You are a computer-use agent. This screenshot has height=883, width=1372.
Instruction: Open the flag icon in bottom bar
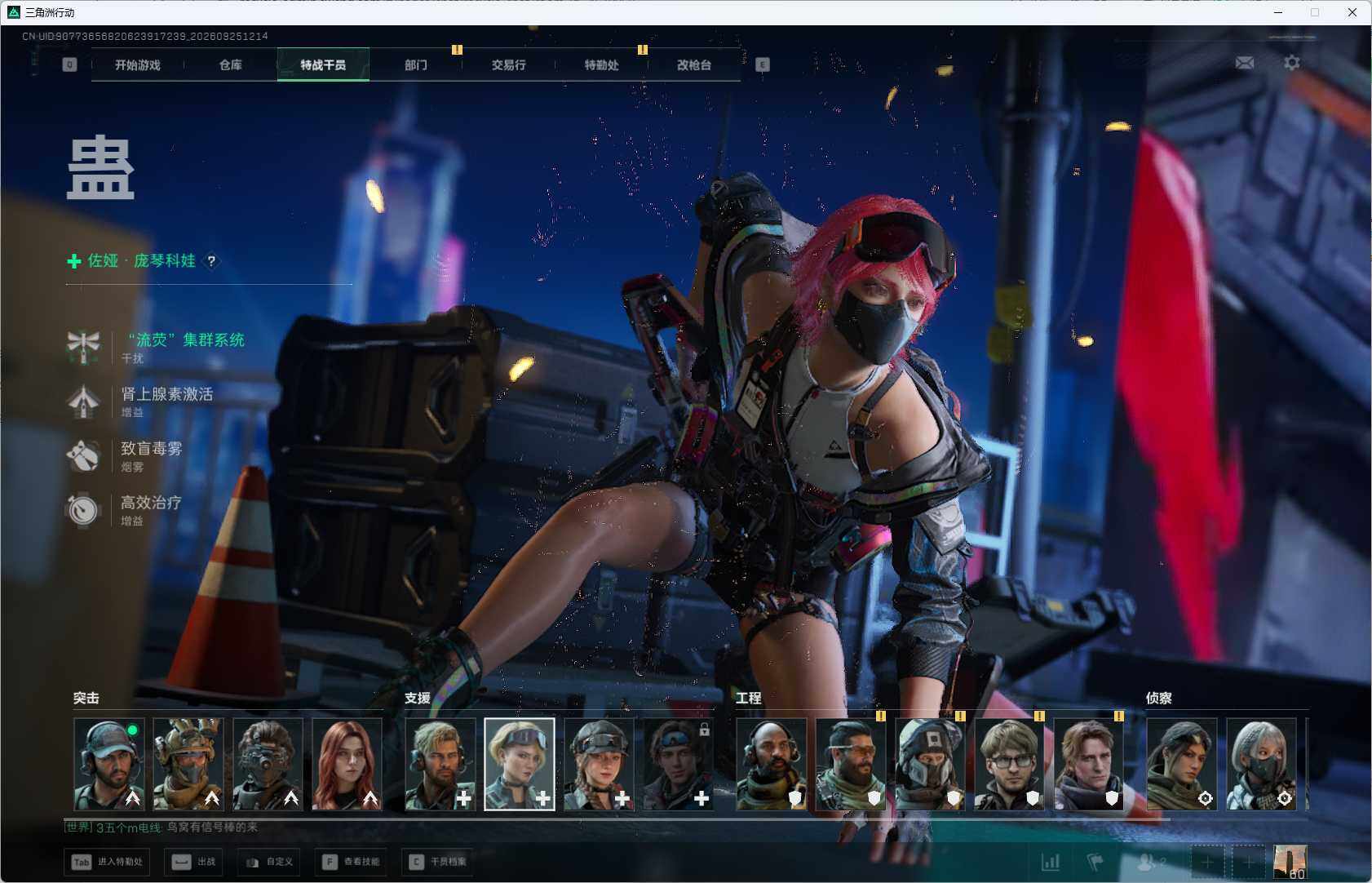(x=1095, y=862)
